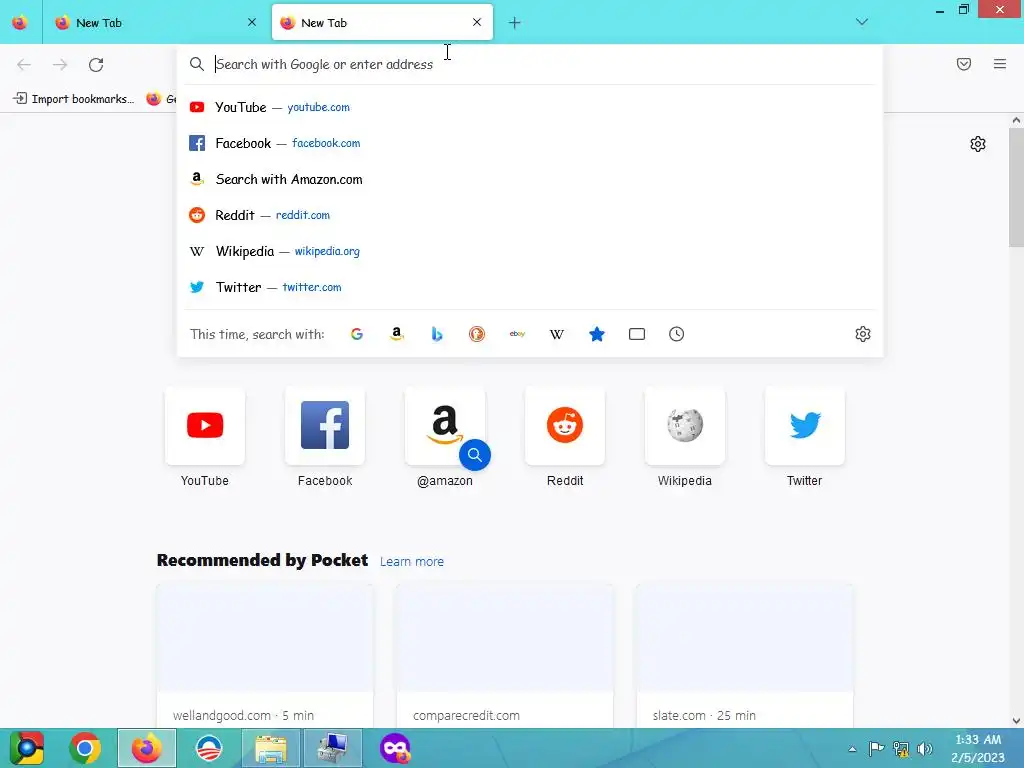Click the taskbar clock showing 1:33 AM
Image resolution: width=1024 pixels, height=768 pixels.
point(978,748)
